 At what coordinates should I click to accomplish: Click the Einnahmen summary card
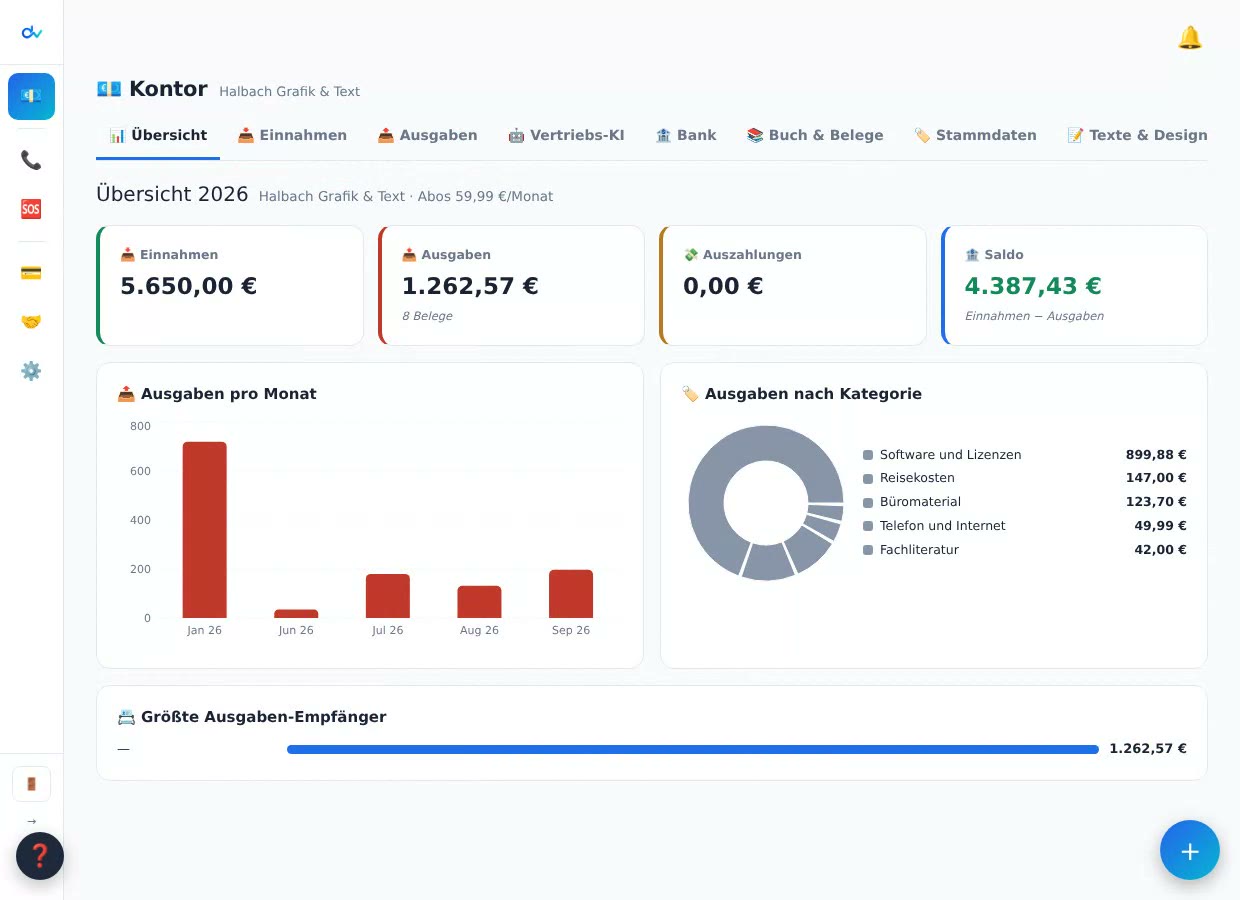point(230,286)
